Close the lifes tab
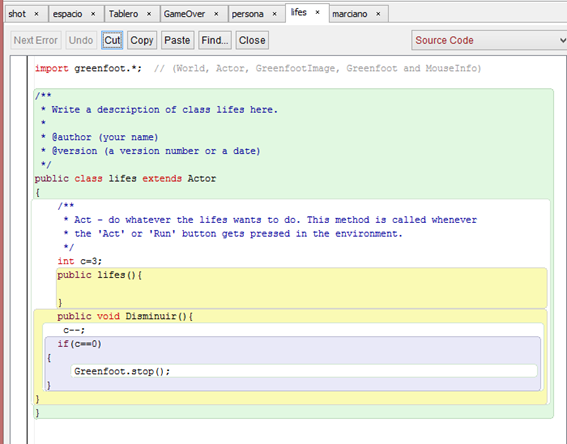 (x=317, y=12)
